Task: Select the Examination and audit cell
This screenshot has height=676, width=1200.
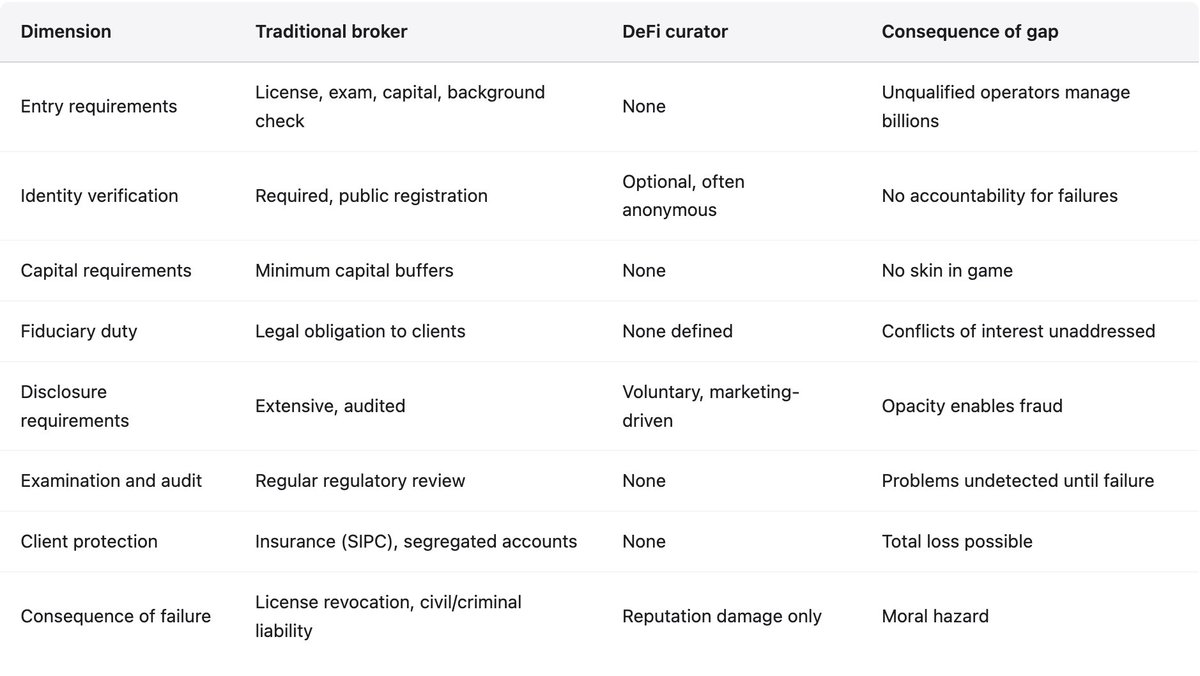Action: click(x=111, y=481)
